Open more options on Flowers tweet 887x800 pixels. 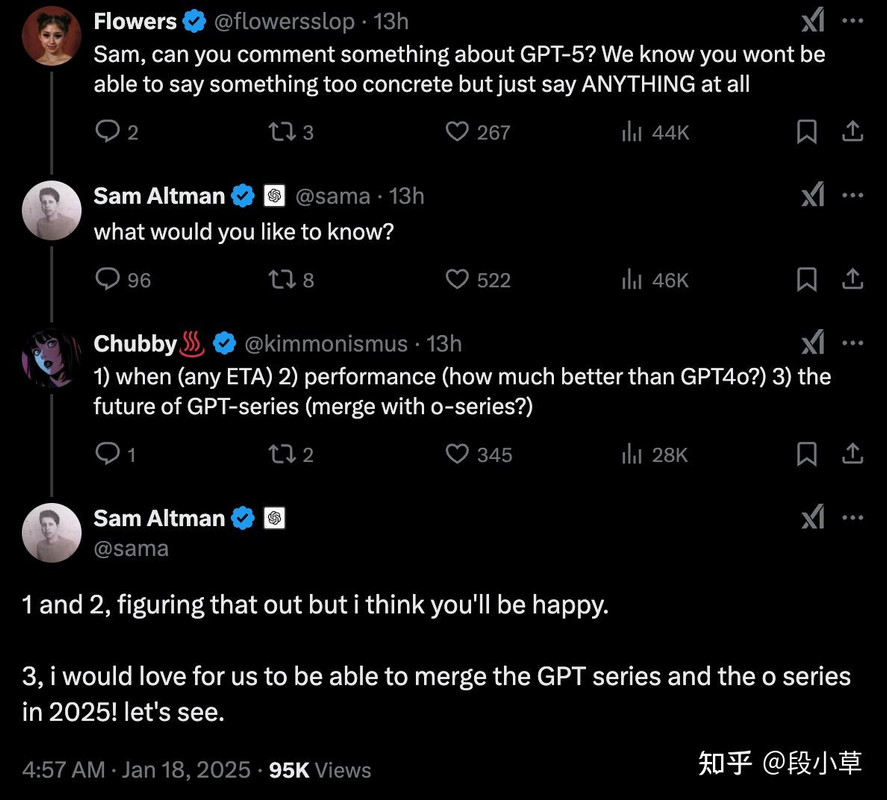click(x=852, y=21)
